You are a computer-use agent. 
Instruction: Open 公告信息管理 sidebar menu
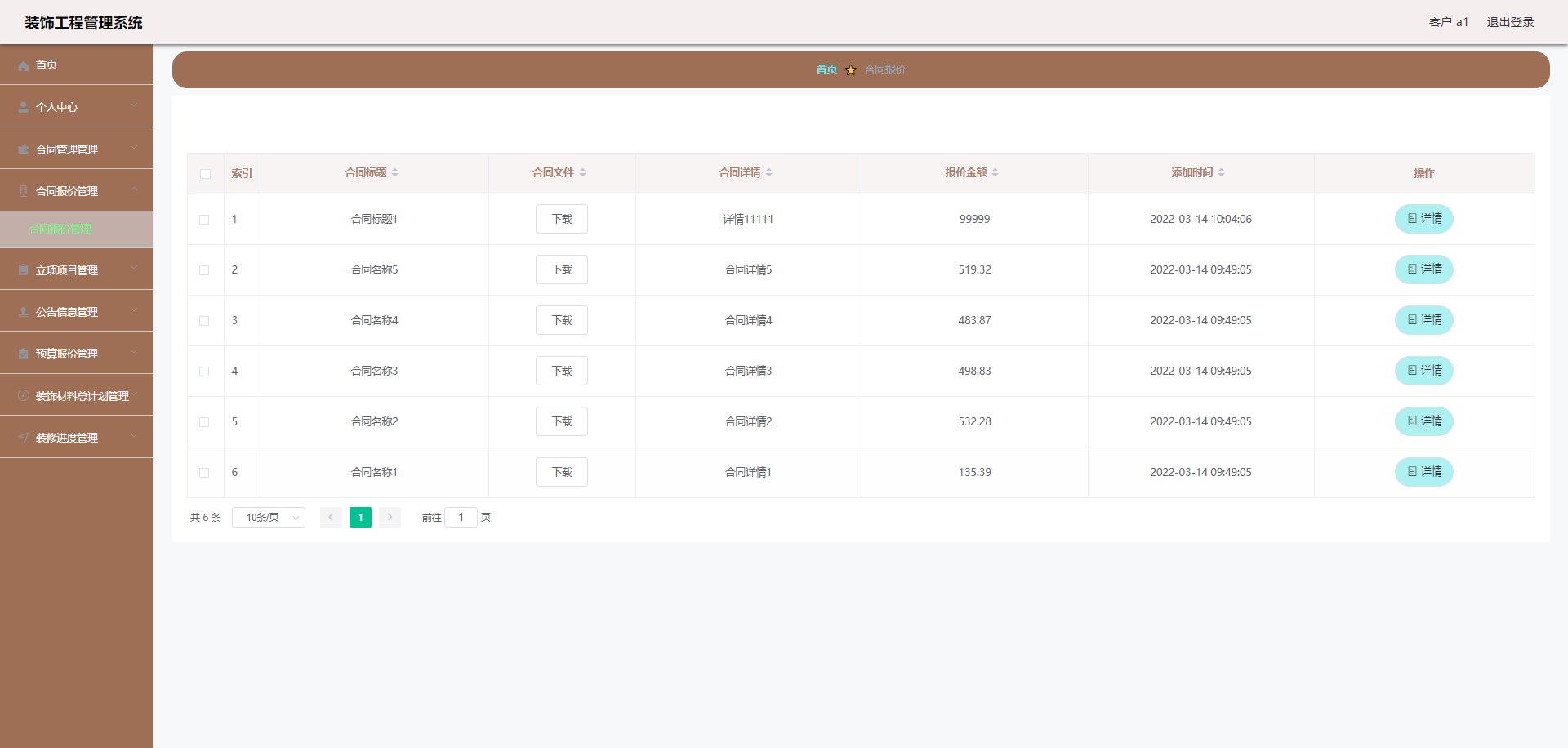[x=76, y=312]
